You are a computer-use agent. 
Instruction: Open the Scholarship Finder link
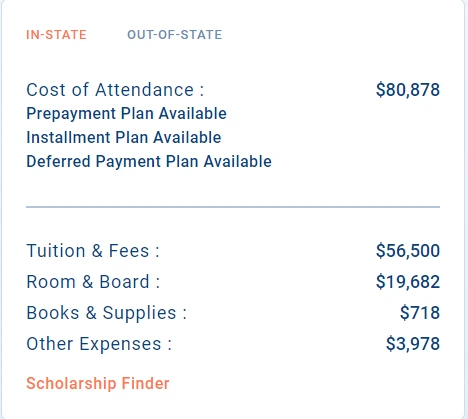(98, 383)
